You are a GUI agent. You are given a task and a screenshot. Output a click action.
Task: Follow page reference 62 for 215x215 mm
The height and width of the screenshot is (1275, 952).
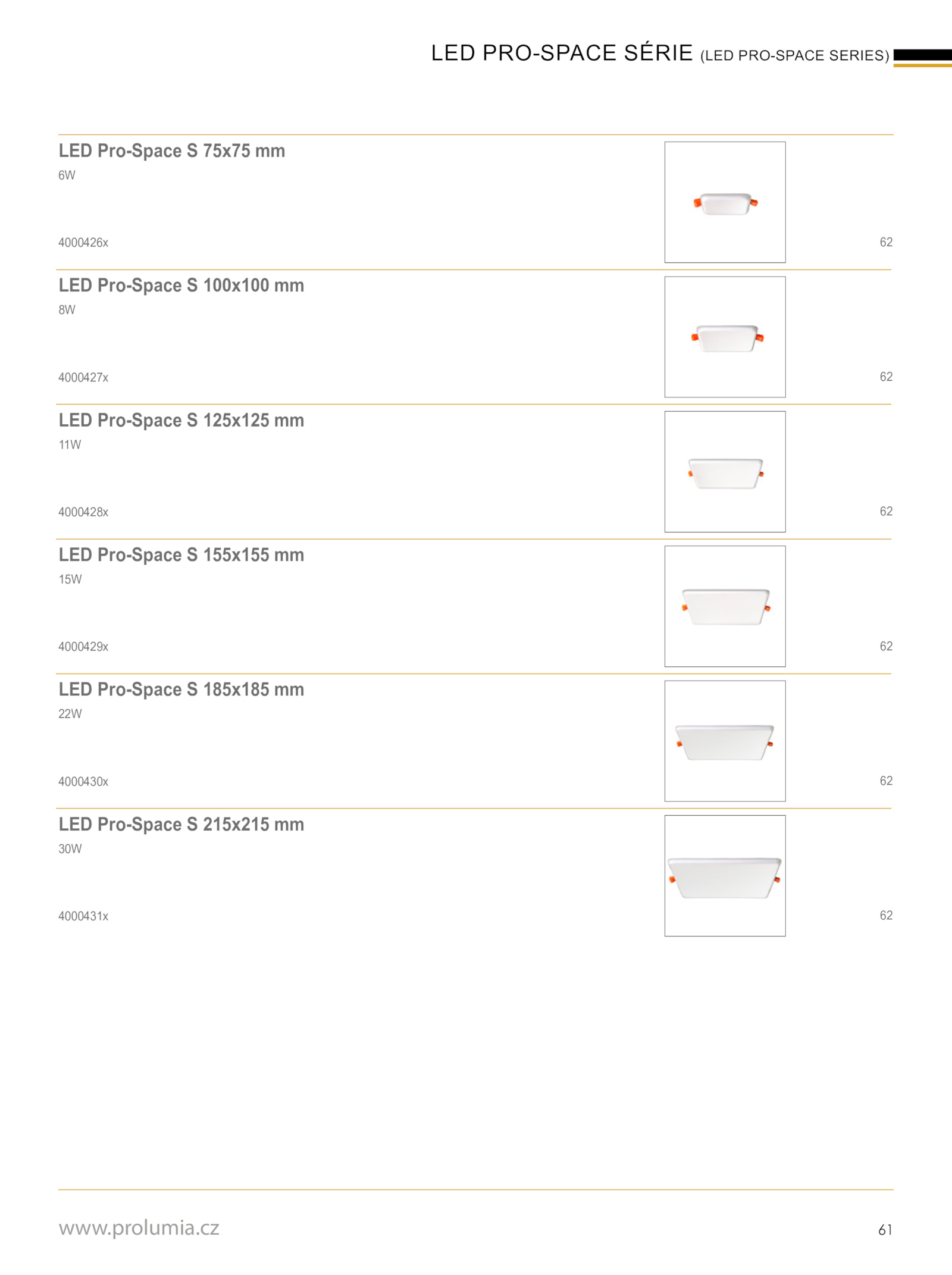point(886,916)
